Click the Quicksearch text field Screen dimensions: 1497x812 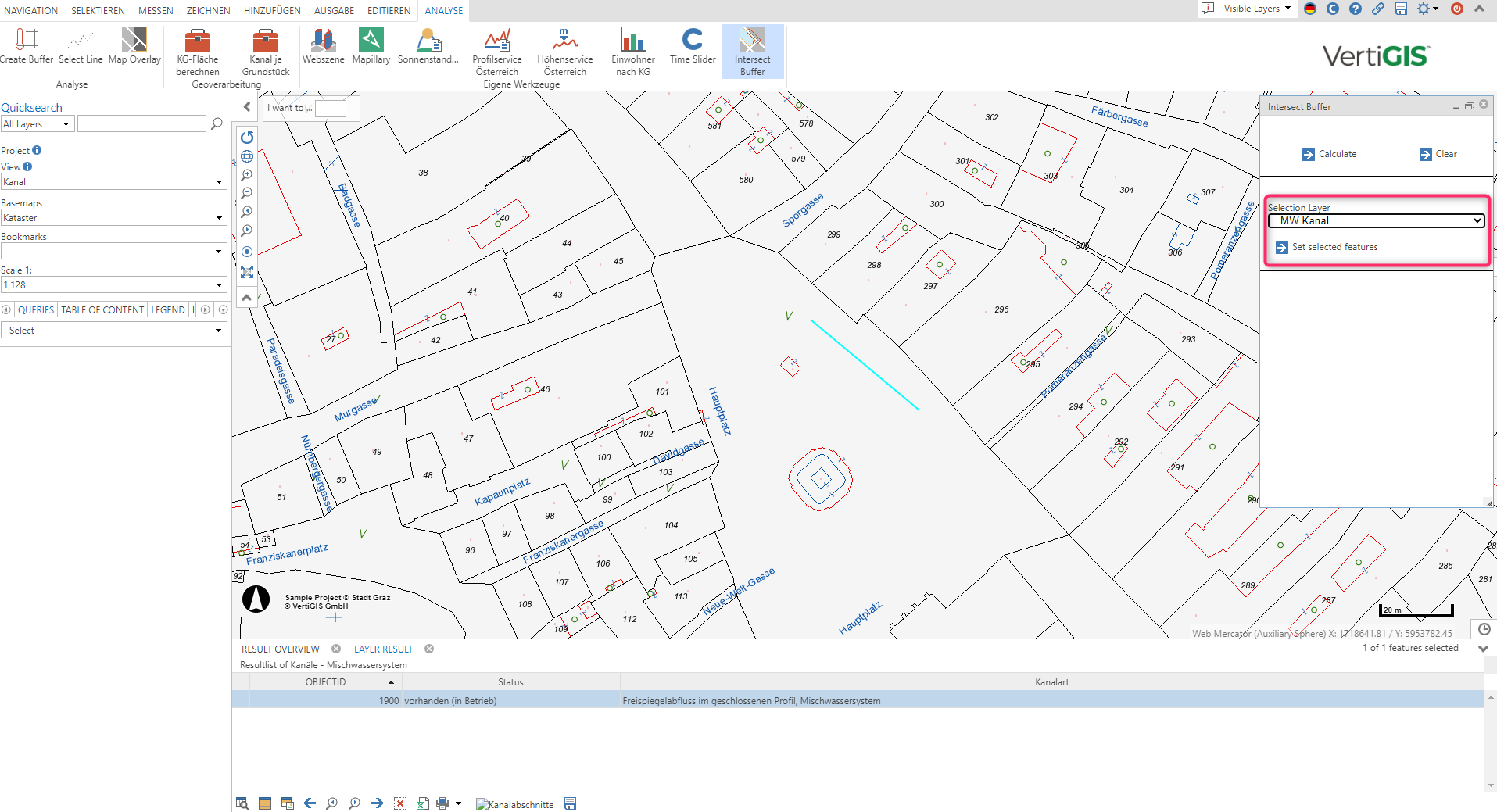coord(141,123)
